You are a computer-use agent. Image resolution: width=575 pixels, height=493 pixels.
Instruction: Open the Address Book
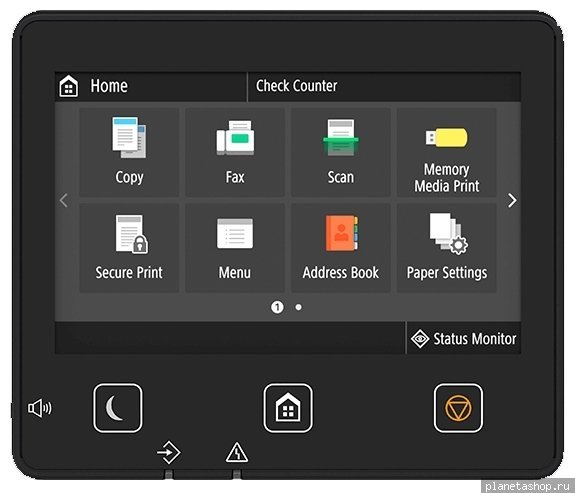(x=341, y=248)
